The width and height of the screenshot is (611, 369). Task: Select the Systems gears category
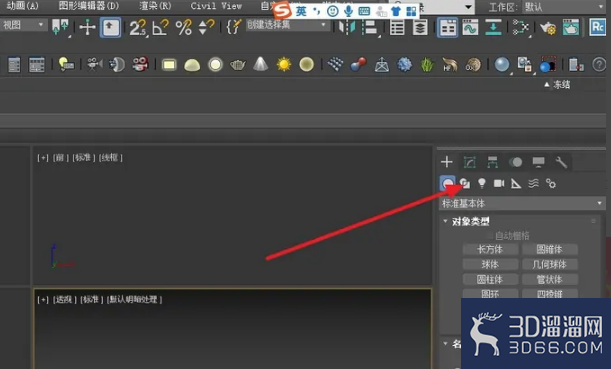(551, 183)
